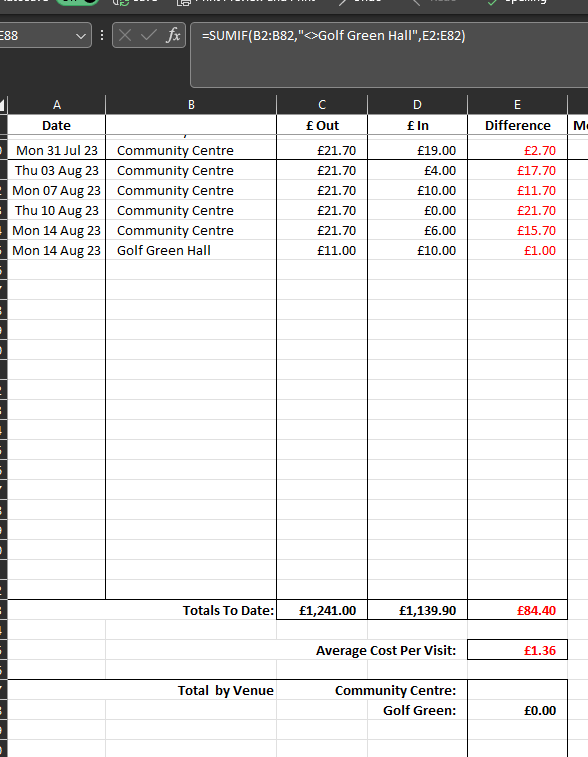
Task: Select the £21.70 Difference cell in red
Action: click(518, 210)
